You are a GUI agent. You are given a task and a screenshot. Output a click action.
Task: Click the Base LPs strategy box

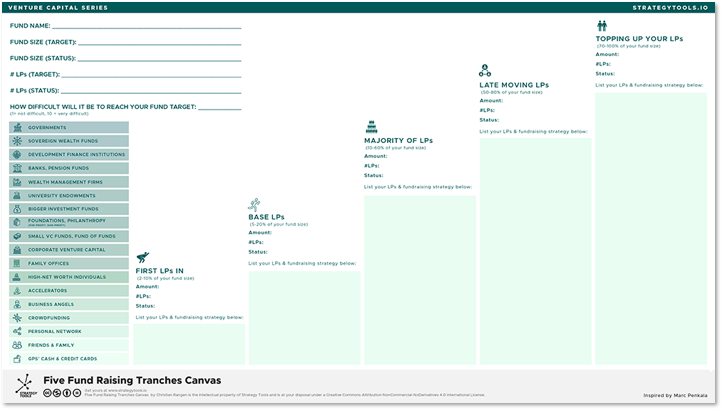coord(304,317)
